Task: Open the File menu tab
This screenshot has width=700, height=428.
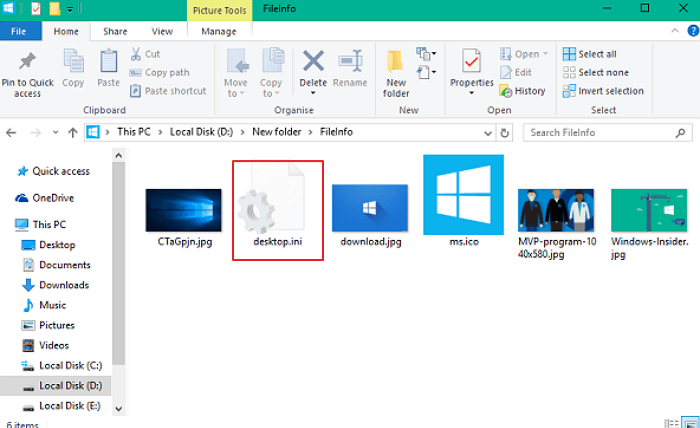Action: pos(19,31)
